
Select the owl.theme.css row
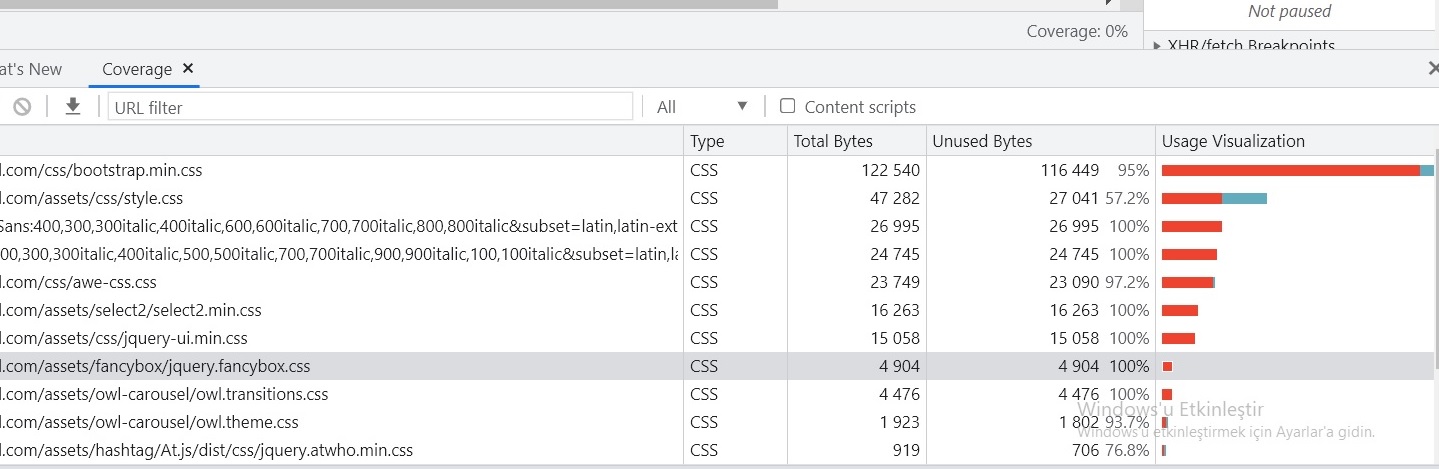pos(719,422)
